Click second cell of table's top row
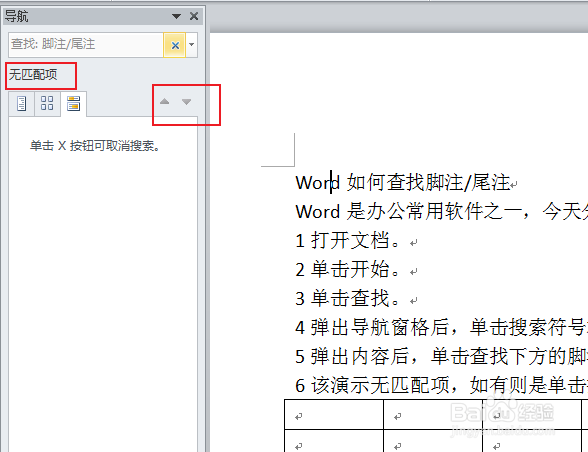 click(x=433, y=414)
